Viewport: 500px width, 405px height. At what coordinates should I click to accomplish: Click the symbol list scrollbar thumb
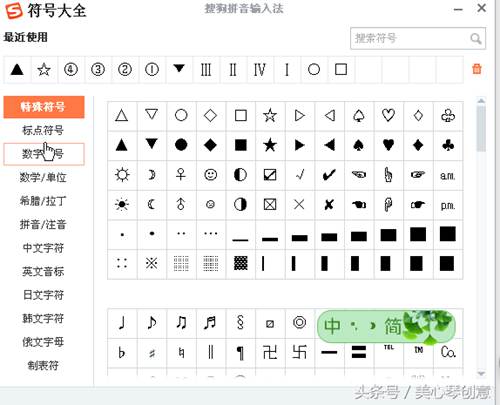[x=481, y=128]
